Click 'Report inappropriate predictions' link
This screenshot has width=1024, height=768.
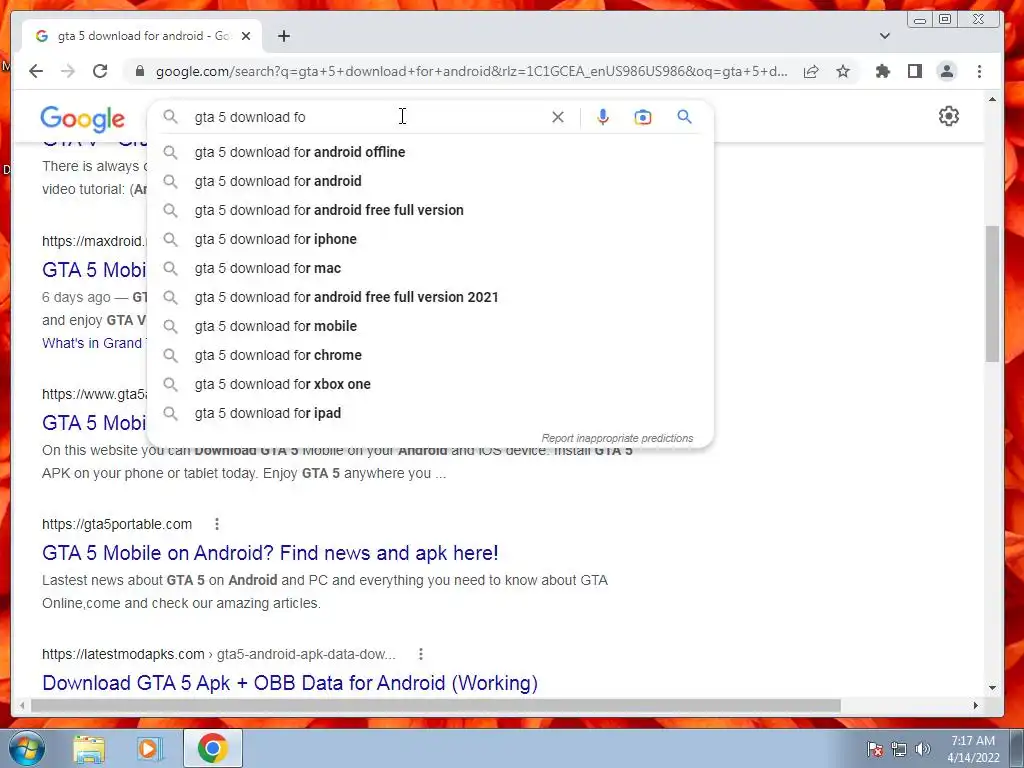coord(617,438)
